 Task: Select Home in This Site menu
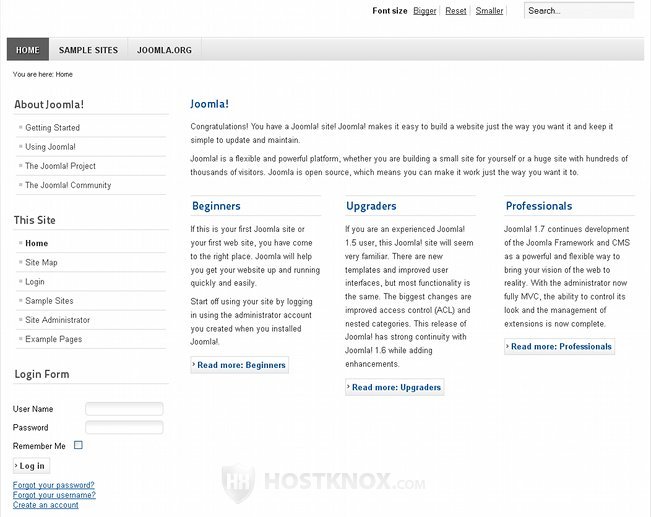(37, 243)
